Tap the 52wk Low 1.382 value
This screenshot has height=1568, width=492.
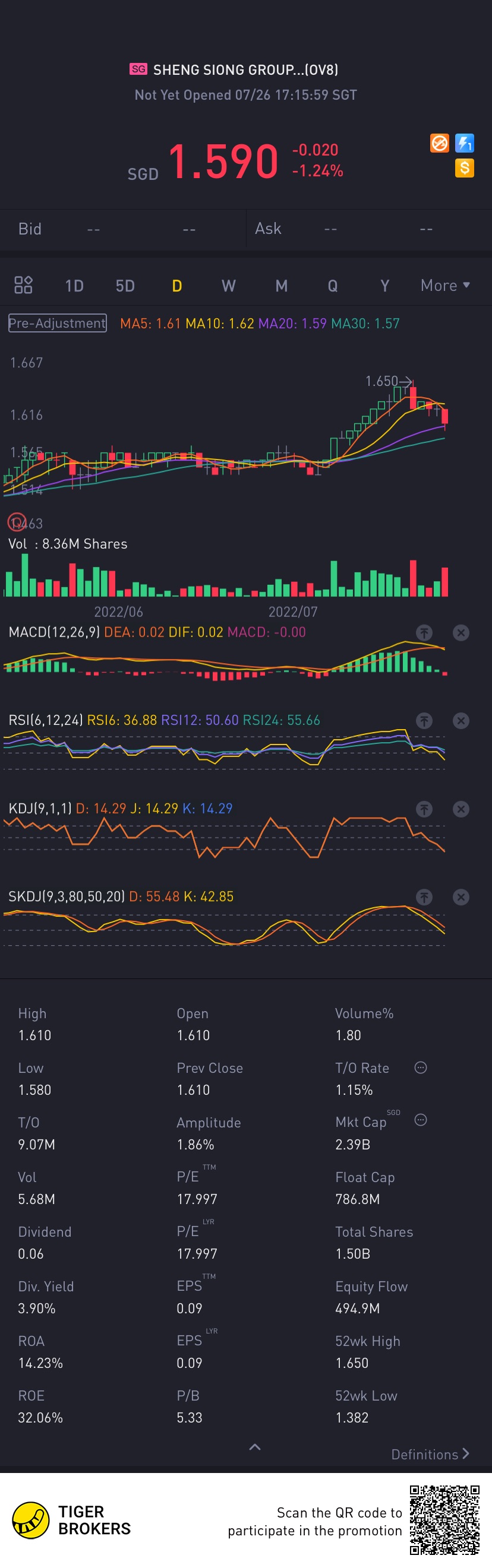click(x=352, y=1418)
